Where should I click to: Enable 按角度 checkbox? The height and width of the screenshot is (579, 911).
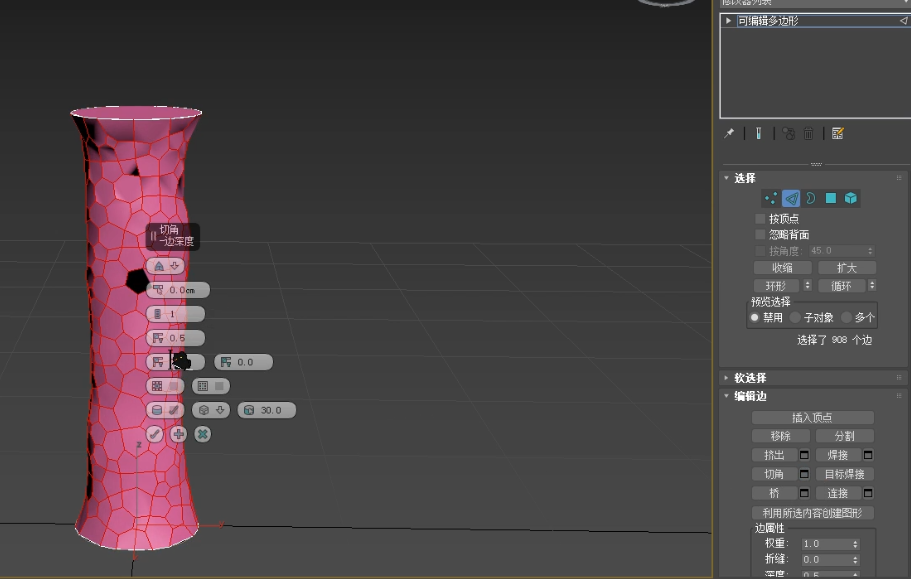pos(760,251)
